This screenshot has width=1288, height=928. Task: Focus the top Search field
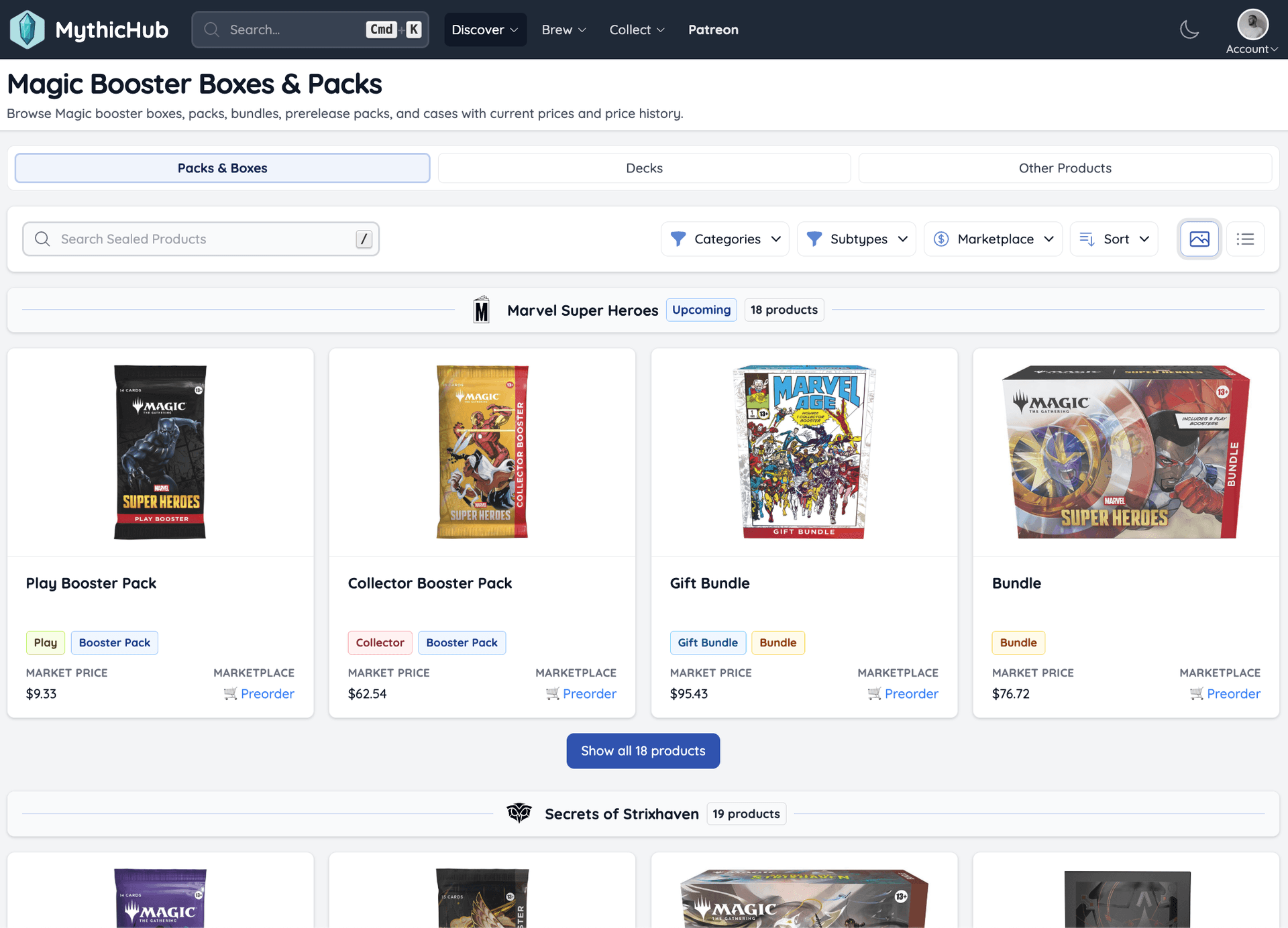[x=310, y=30]
